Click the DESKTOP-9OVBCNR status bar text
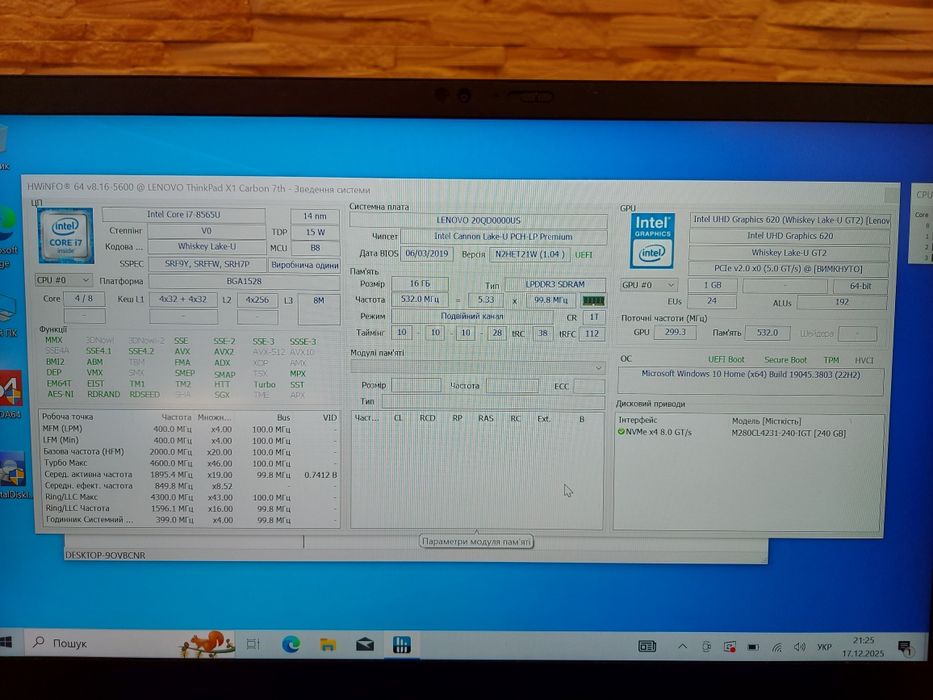This screenshot has width=933, height=700. tap(105, 555)
